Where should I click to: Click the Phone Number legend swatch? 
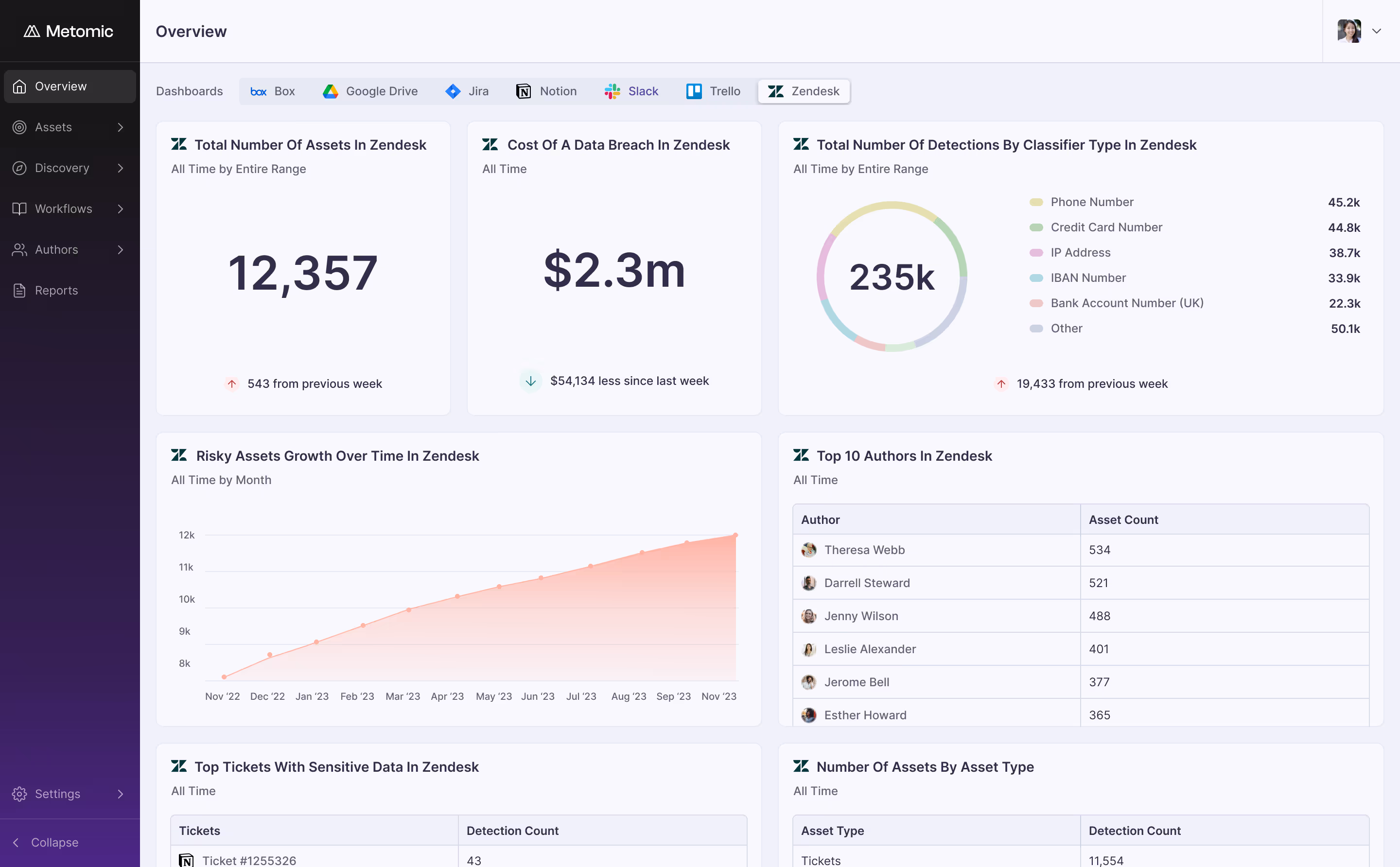1036,202
